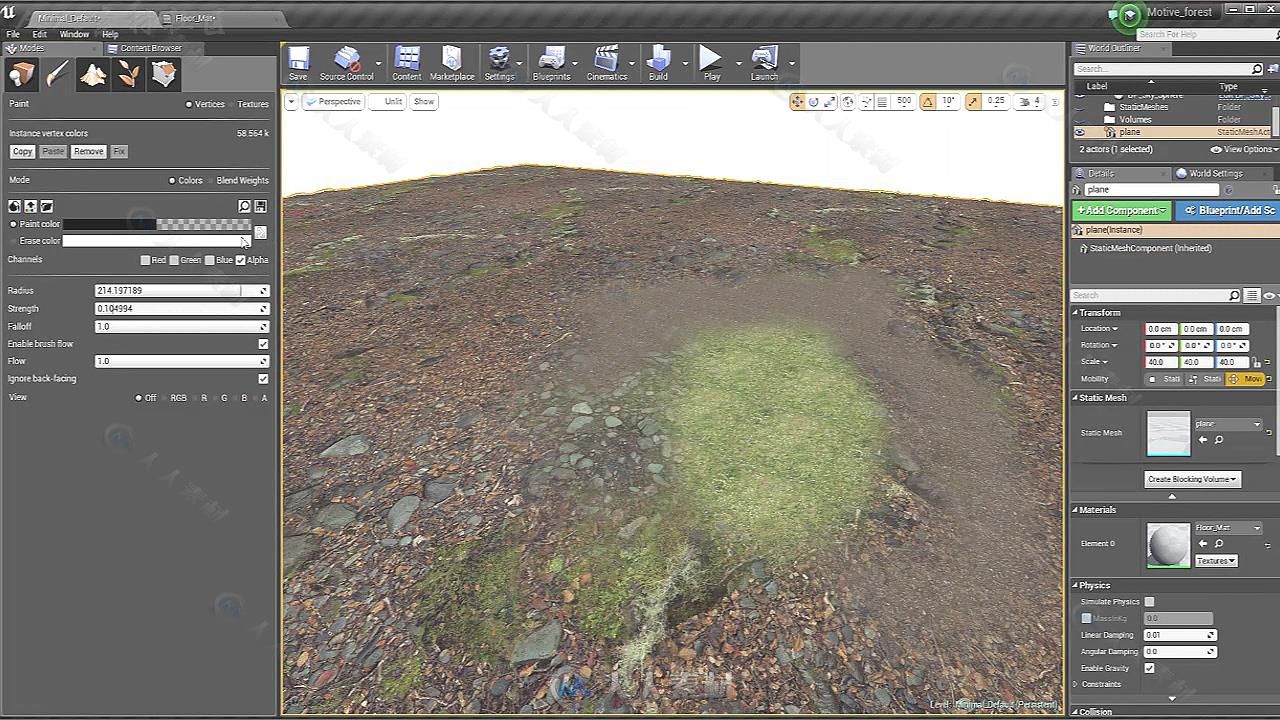Toggle world/local coordinate globe icon
The width and height of the screenshot is (1280, 720).
coord(848,102)
